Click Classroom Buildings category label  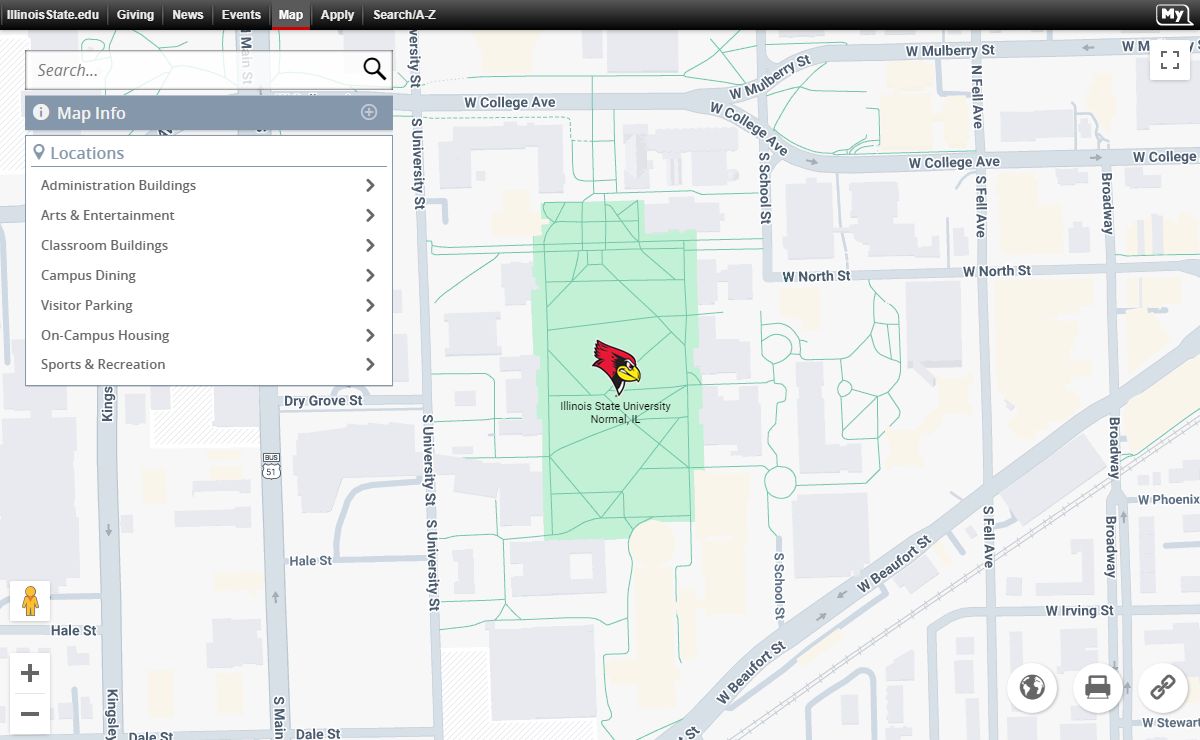(104, 245)
